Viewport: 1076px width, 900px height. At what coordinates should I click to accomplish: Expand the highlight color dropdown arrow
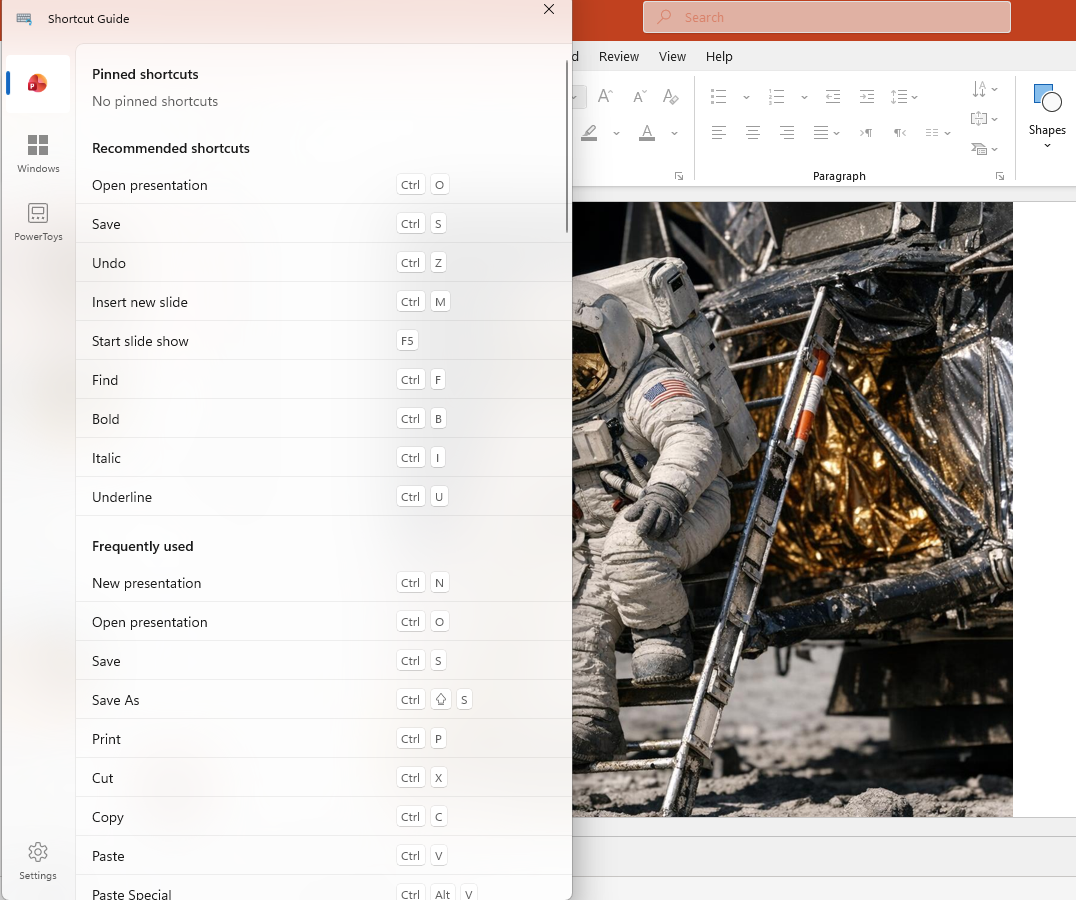(616, 133)
